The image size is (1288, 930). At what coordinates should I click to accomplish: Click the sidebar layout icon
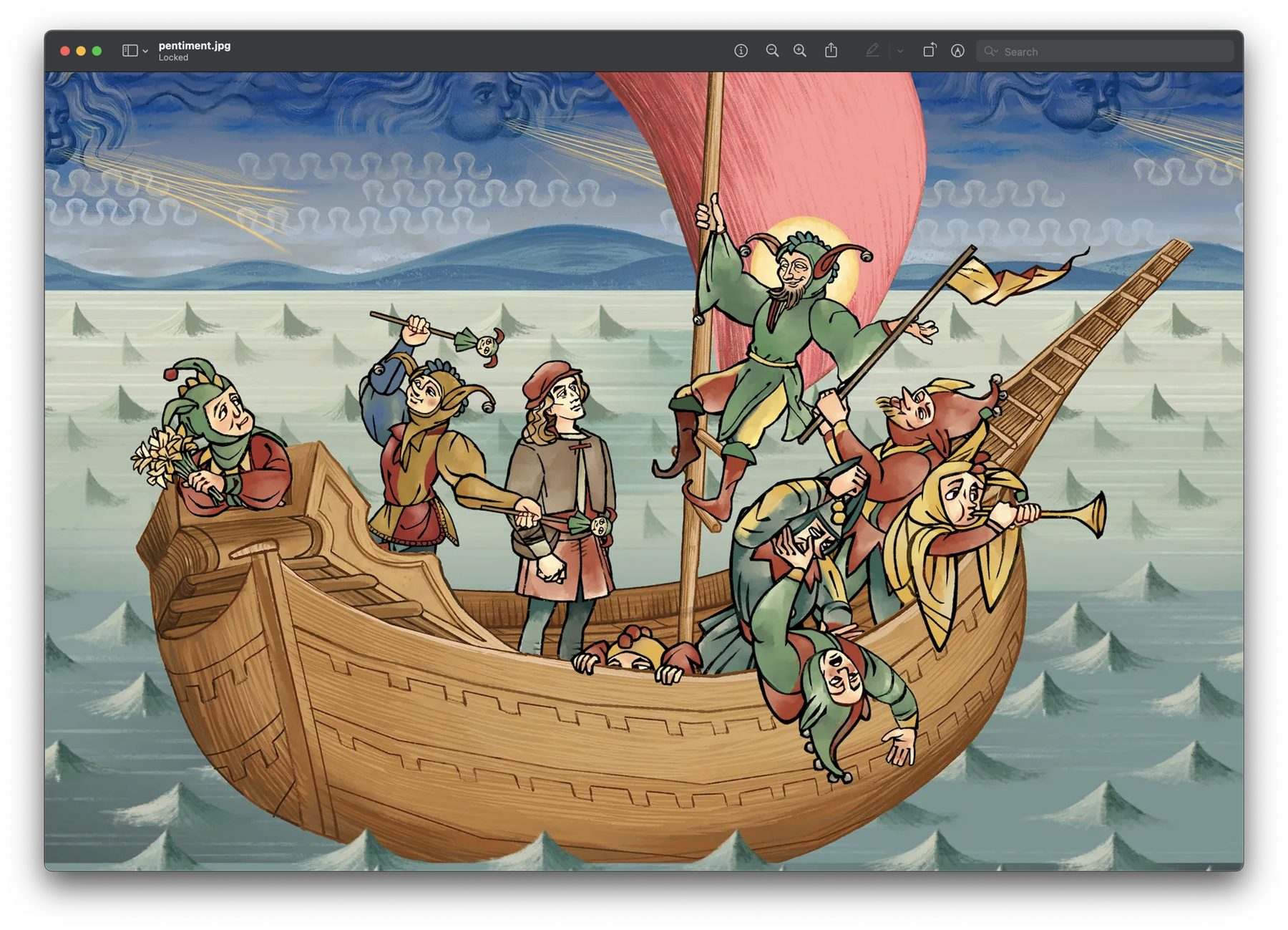[130, 50]
